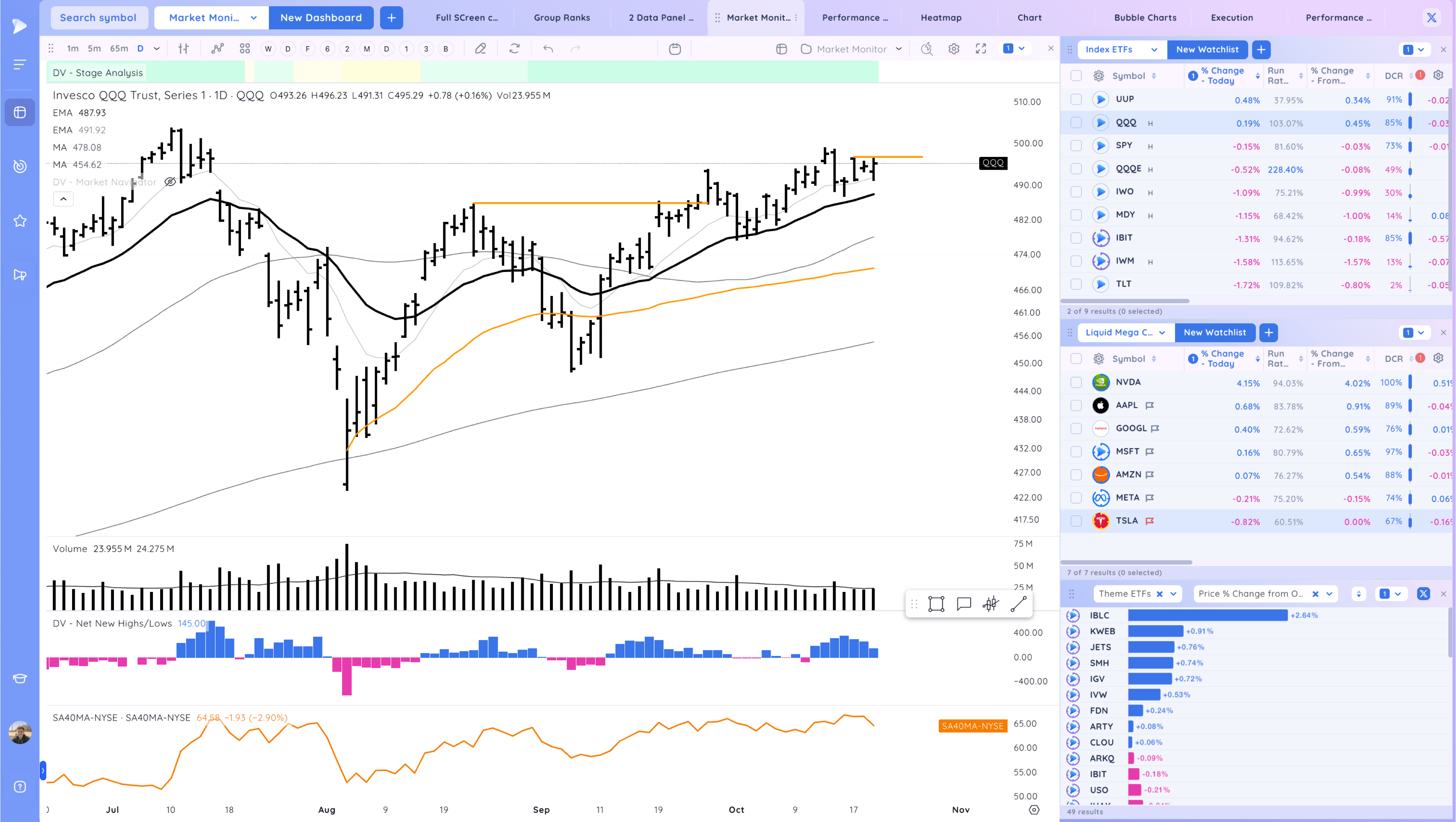1456x822 pixels.
Task: Click New Watchlist in Liquid Mega Cap panel
Action: 1214,332
